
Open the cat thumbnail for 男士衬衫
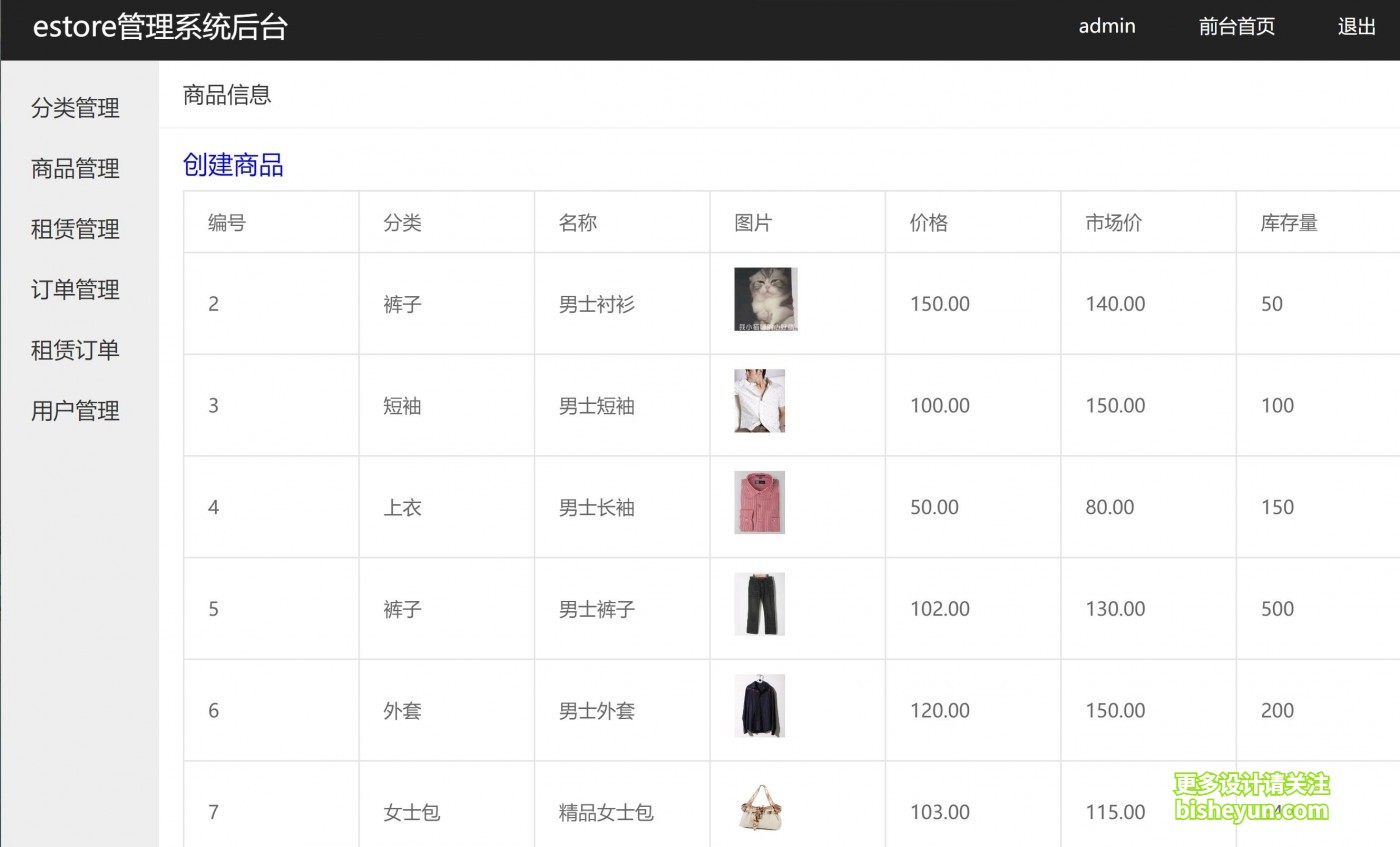(x=766, y=299)
